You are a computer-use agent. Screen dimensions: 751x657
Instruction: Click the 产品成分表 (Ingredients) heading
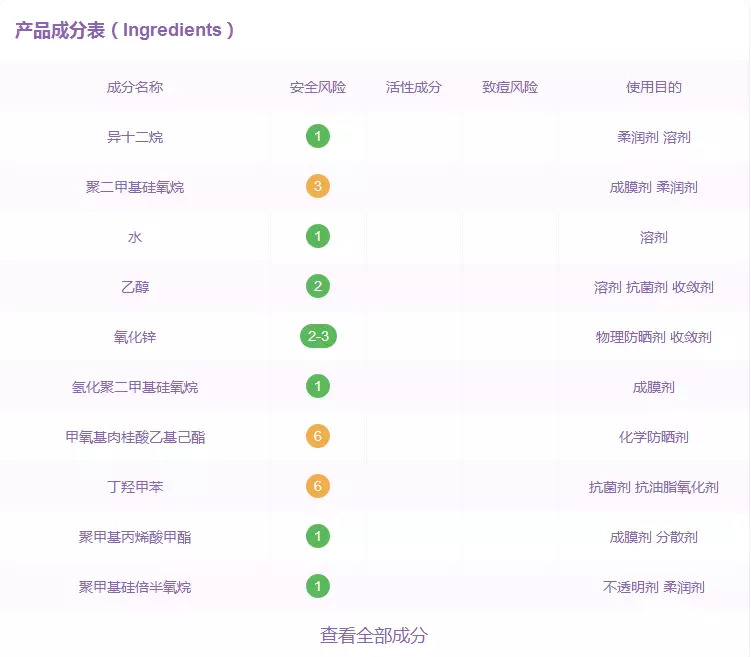click(x=125, y=30)
